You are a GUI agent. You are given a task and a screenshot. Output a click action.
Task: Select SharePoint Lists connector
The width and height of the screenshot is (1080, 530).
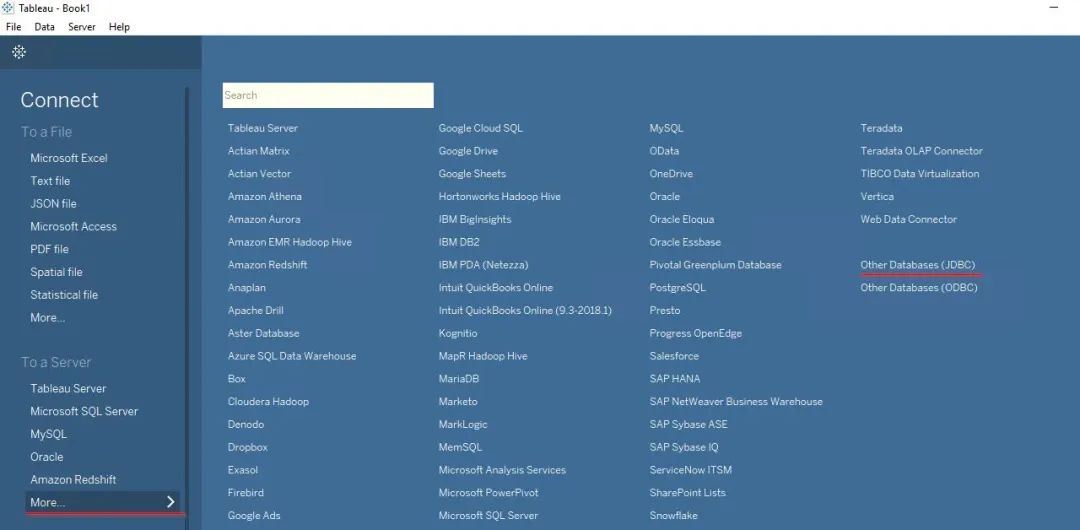[687, 493]
